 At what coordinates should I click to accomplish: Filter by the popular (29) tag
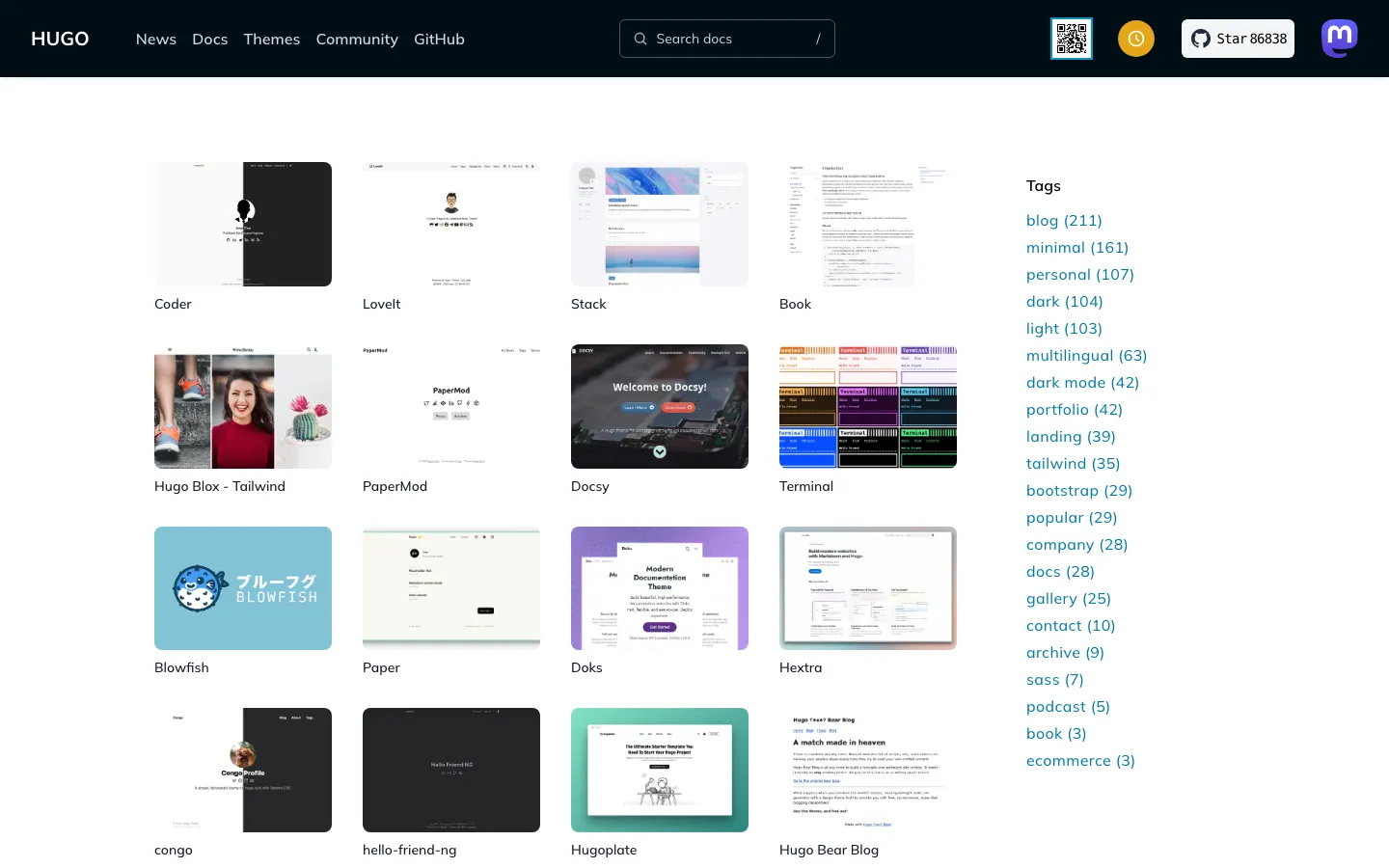(x=1072, y=518)
